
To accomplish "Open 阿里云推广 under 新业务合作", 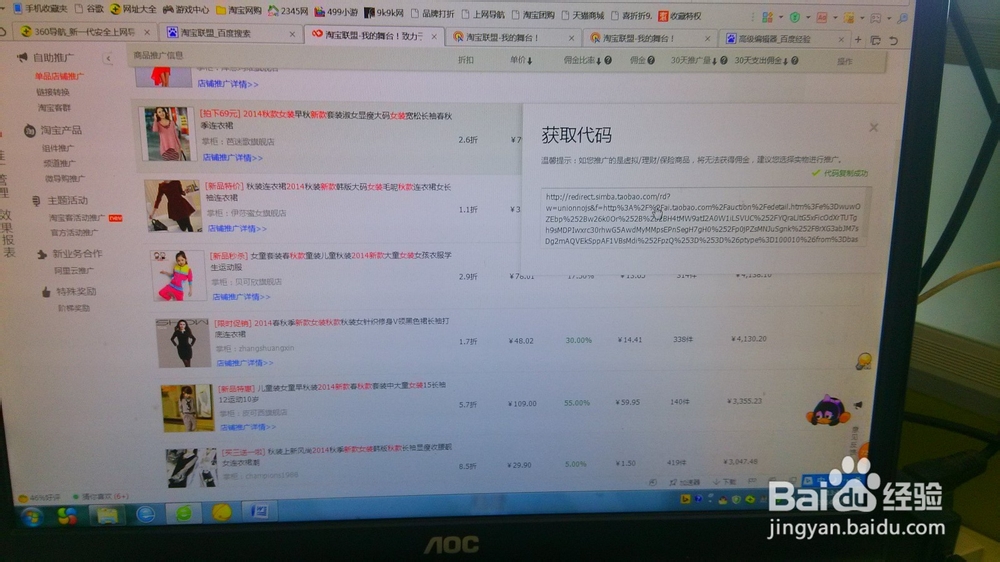I will pyautogui.click(x=74, y=270).
